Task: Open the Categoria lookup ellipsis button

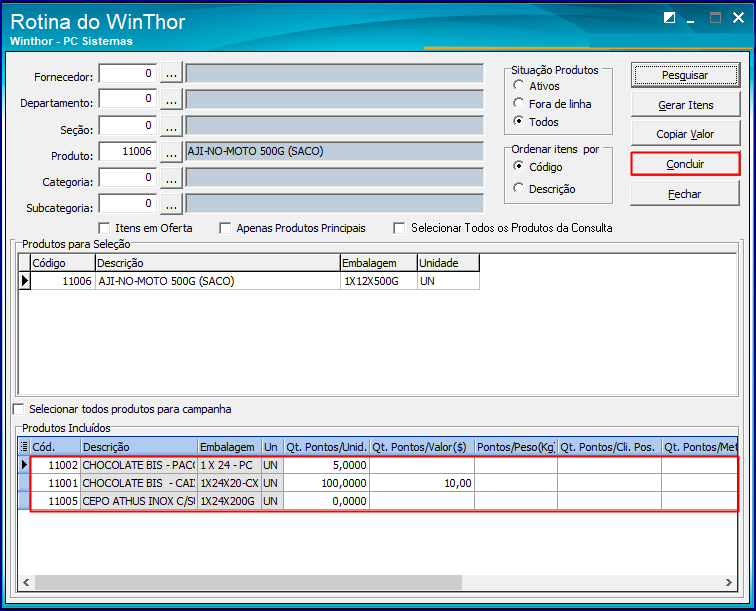Action: click(x=171, y=178)
